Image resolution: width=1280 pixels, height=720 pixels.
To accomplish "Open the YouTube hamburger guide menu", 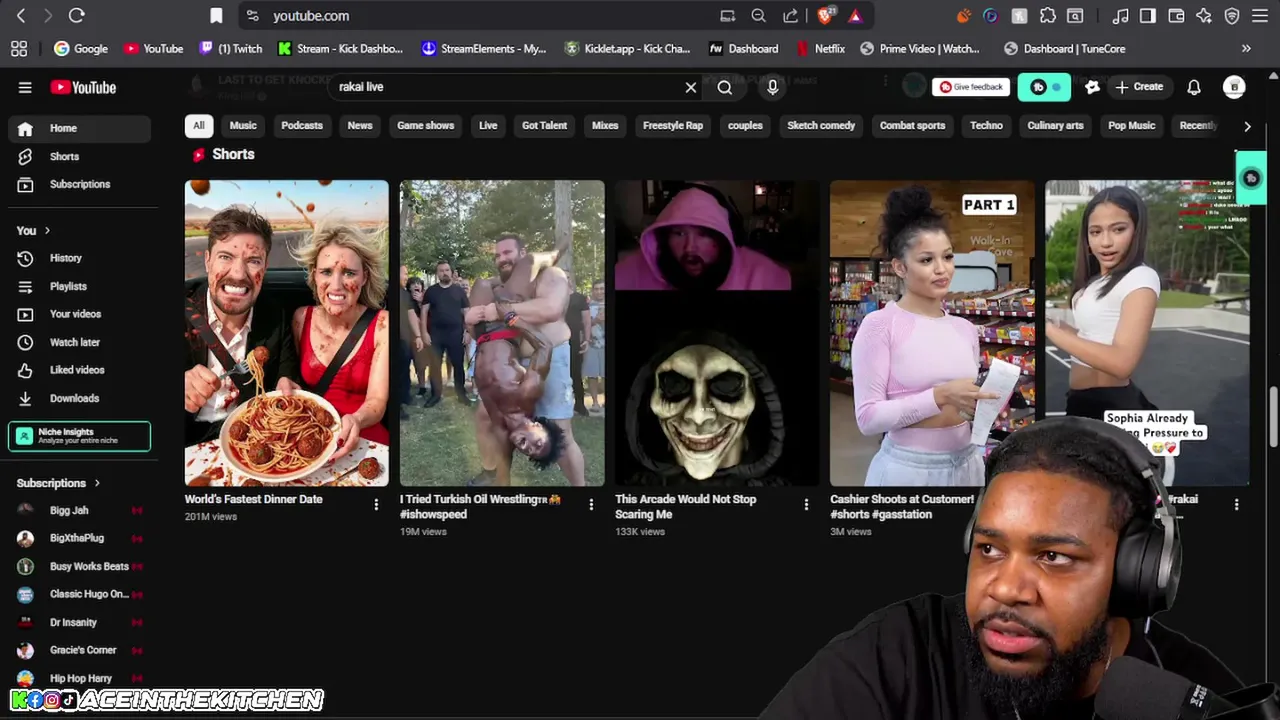I will click(x=25, y=87).
